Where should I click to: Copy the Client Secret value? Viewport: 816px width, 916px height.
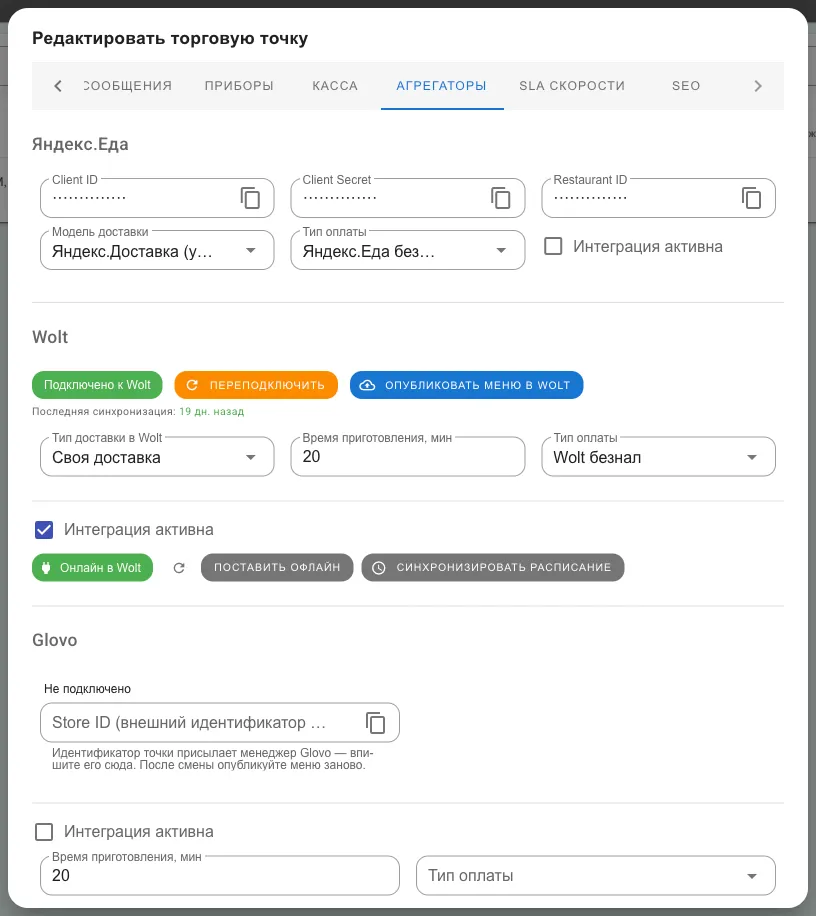pyautogui.click(x=501, y=198)
